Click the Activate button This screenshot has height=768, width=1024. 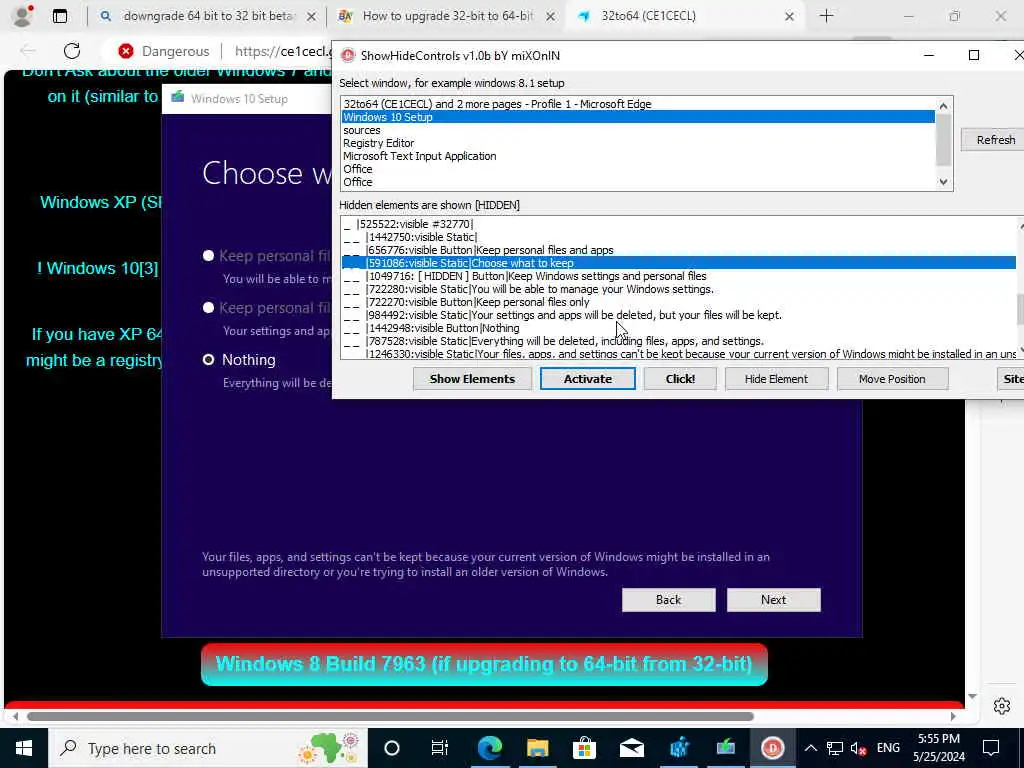[x=587, y=379]
